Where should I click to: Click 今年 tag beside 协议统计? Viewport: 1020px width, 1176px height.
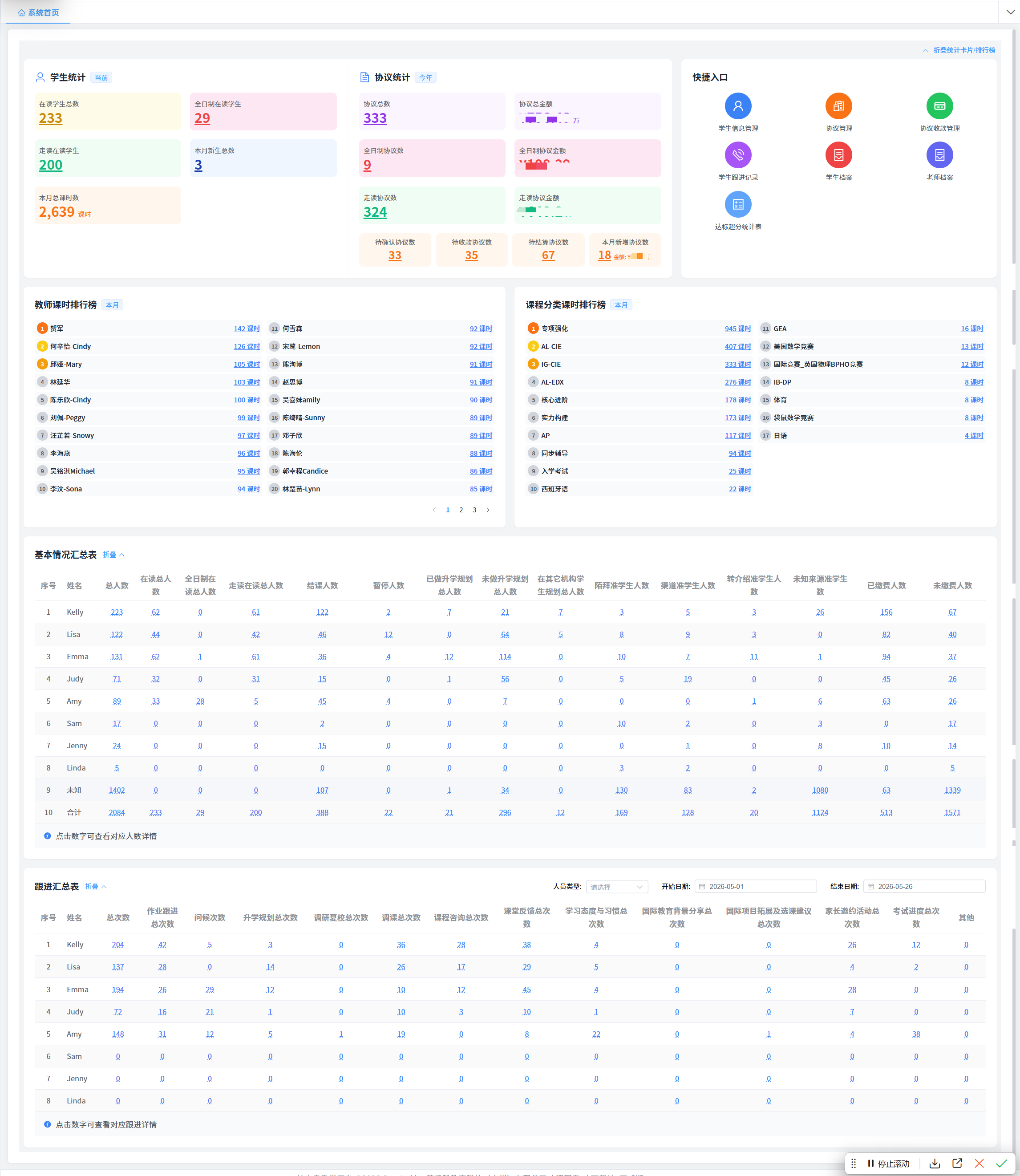(426, 77)
